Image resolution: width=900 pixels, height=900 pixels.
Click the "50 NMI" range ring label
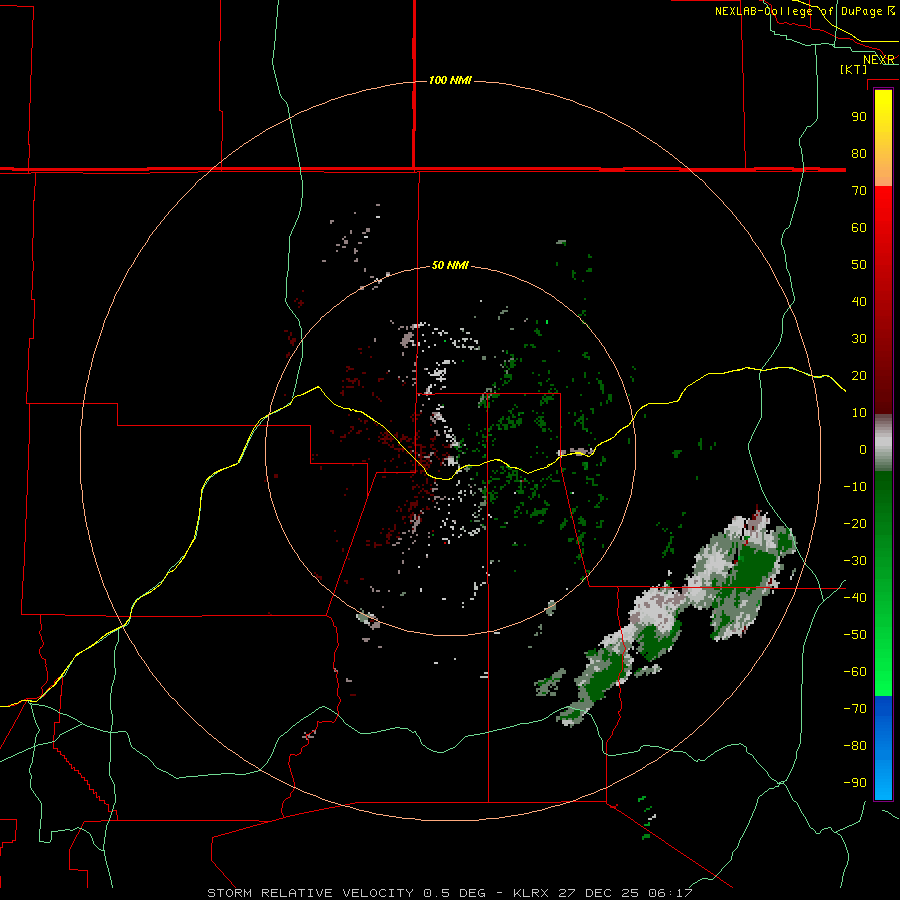pyautogui.click(x=450, y=265)
